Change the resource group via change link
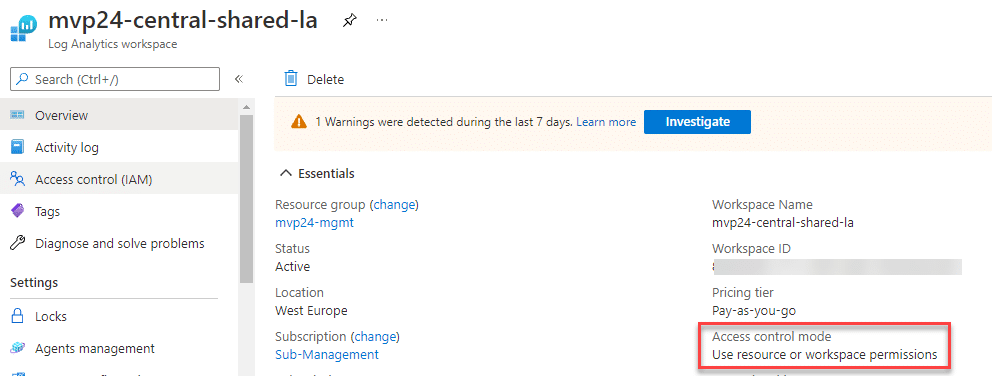Image resolution: width=992 pixels, height=376 pixels. (x=395, y=204)
